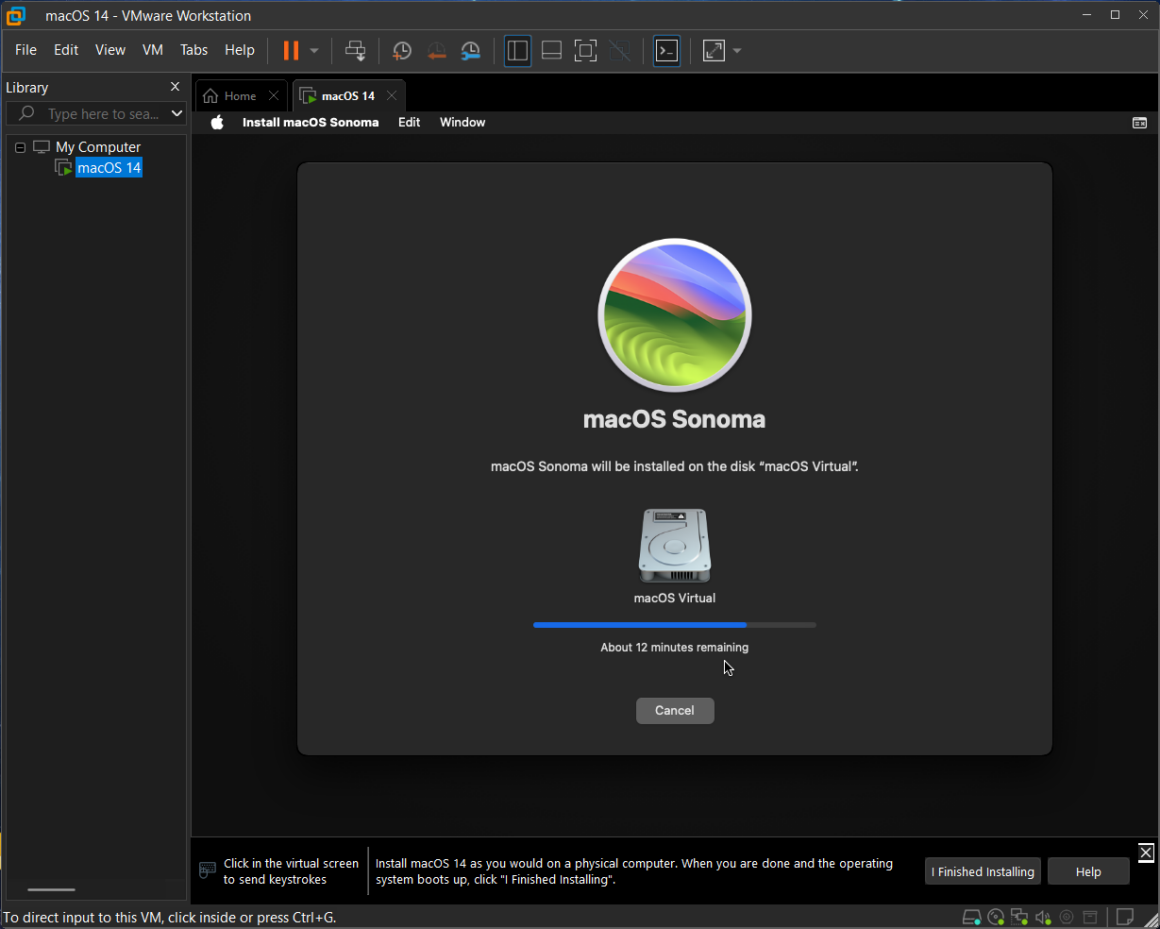Click the stretch guest display icon
The height and width of the screenshot is (929, 1160).
pyautogui.click(x=713, y=50)
